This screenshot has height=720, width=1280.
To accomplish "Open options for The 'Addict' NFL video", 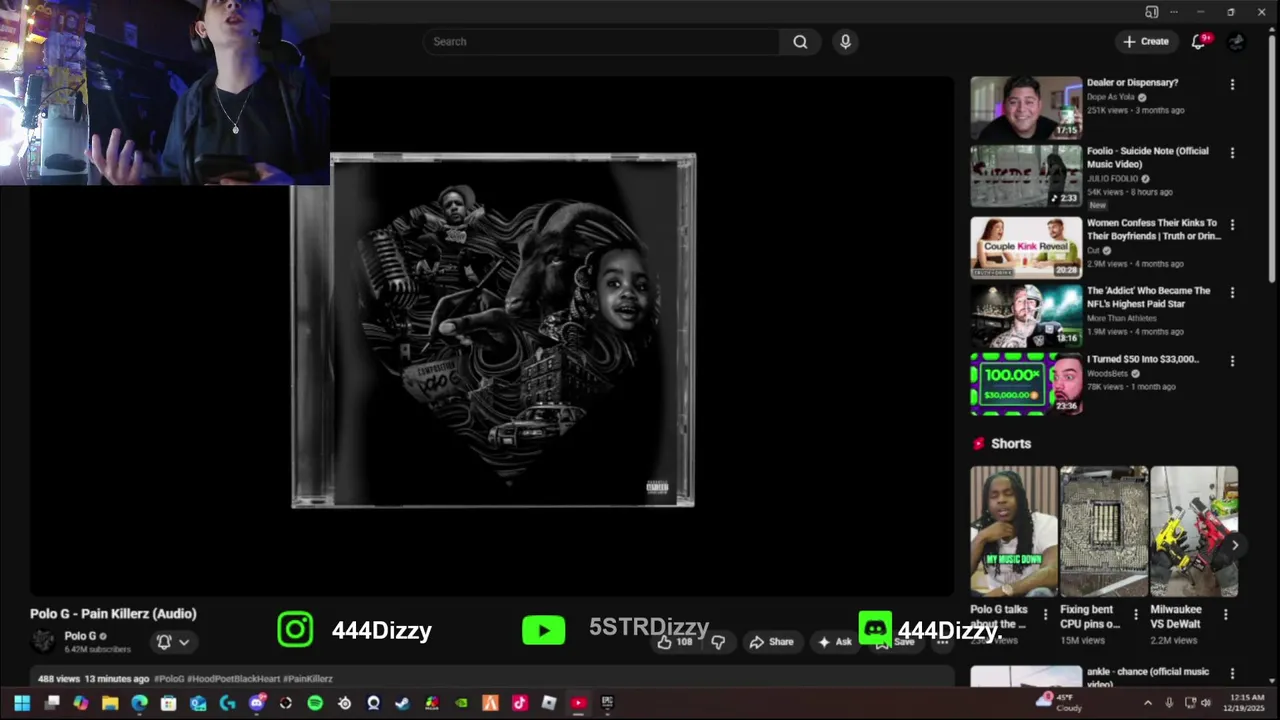I will click(1232, 293).
